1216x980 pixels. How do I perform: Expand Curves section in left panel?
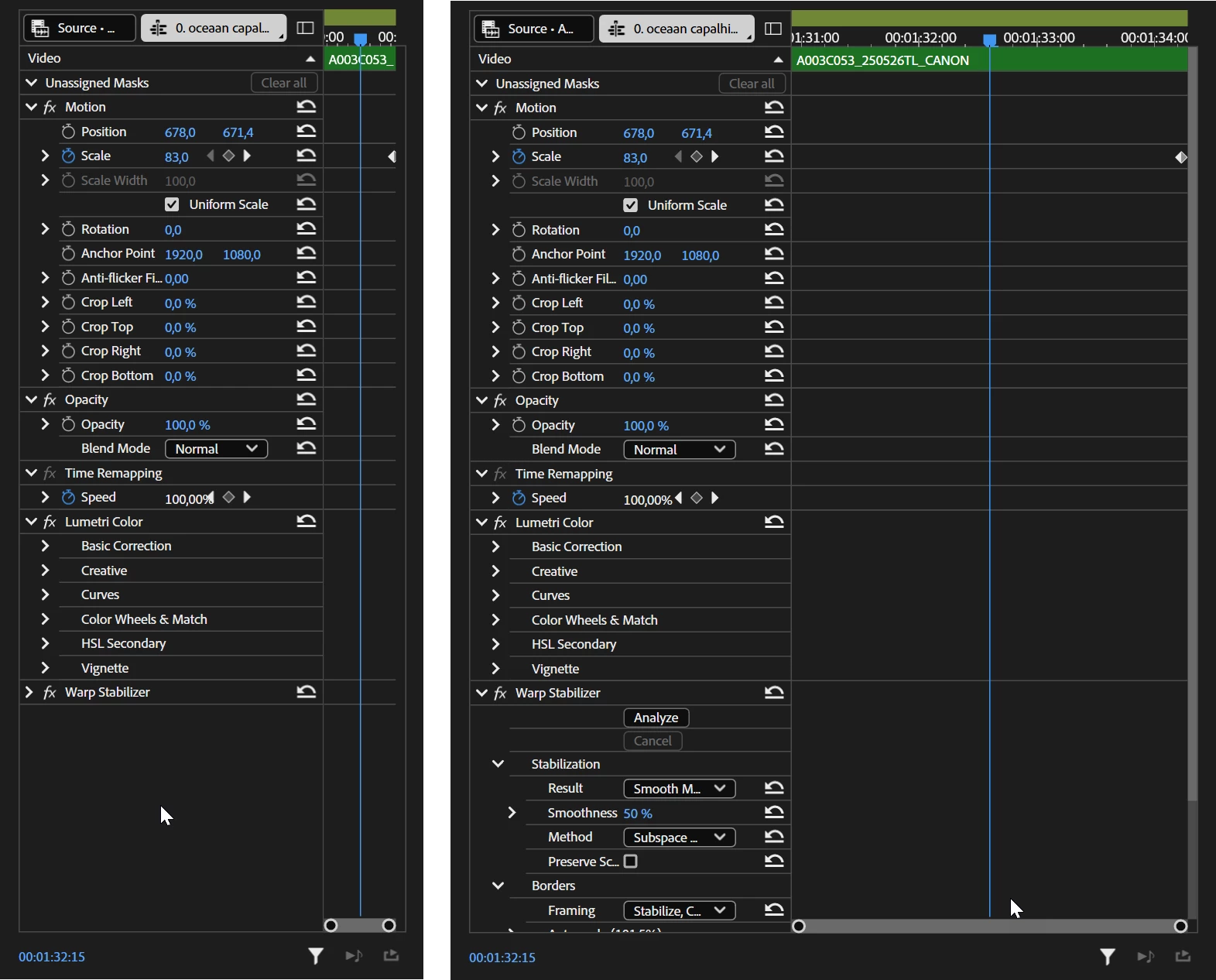pyautogui.click(x=45, y=595)
